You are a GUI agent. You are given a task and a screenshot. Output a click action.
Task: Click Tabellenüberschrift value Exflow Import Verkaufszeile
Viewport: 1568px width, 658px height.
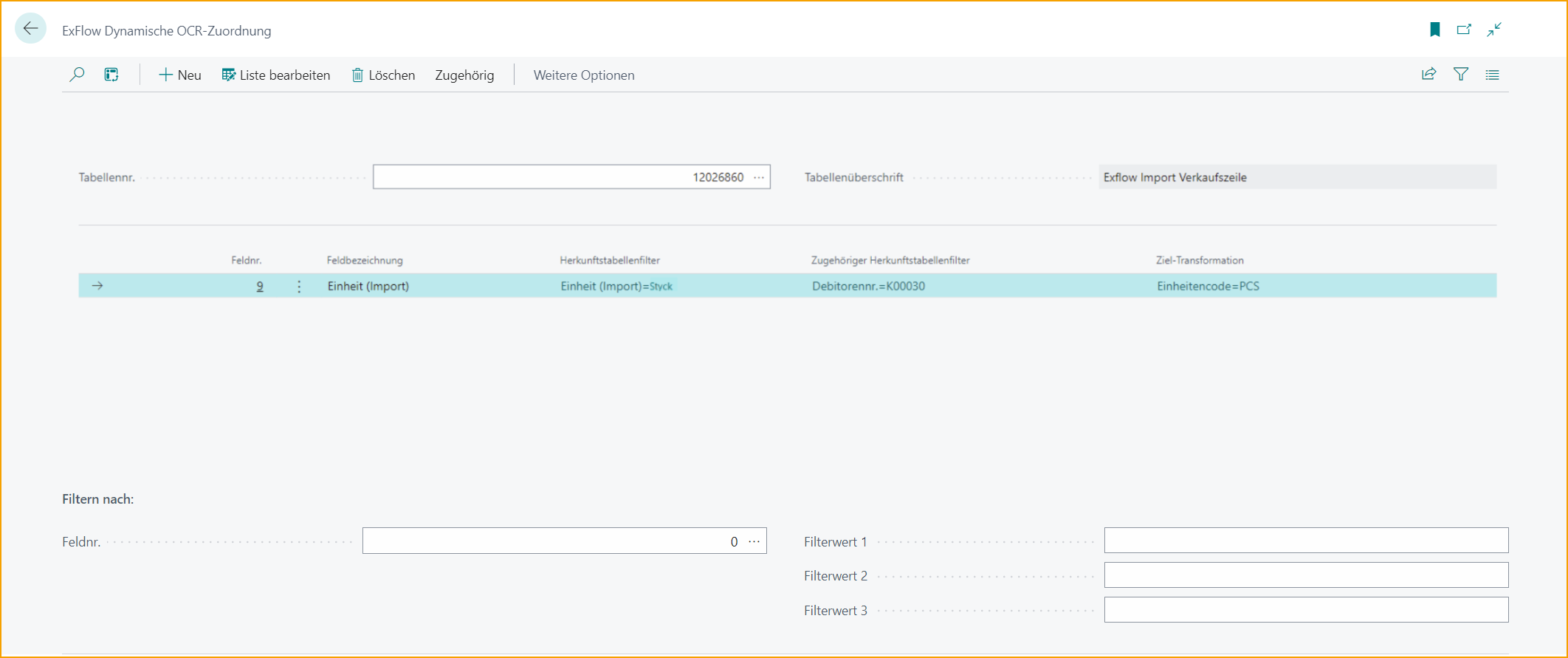click(1297, 177)
